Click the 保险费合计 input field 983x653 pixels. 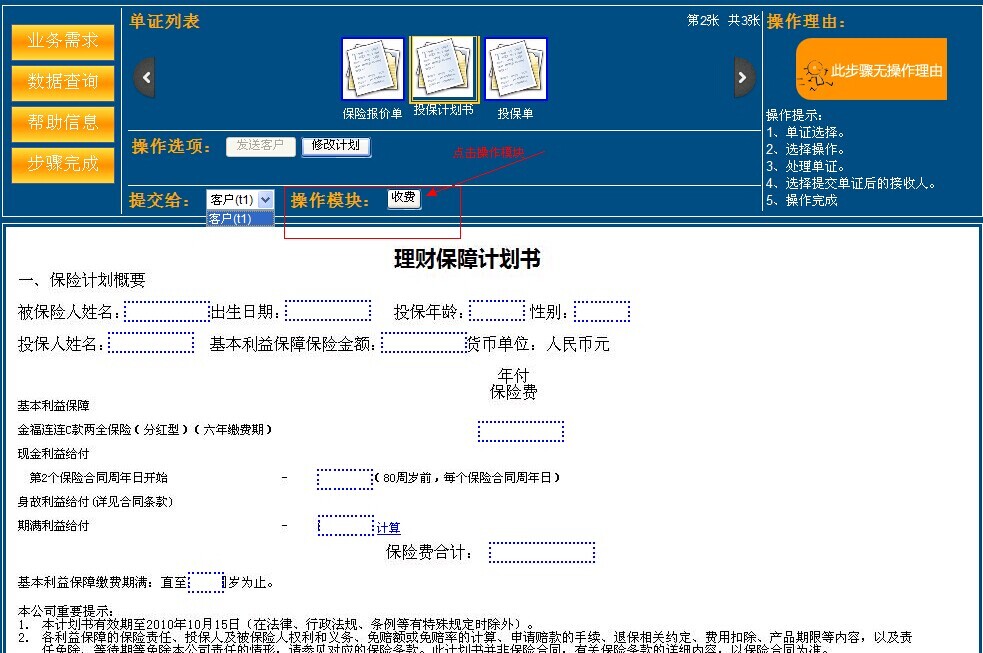tap(541, 553)
